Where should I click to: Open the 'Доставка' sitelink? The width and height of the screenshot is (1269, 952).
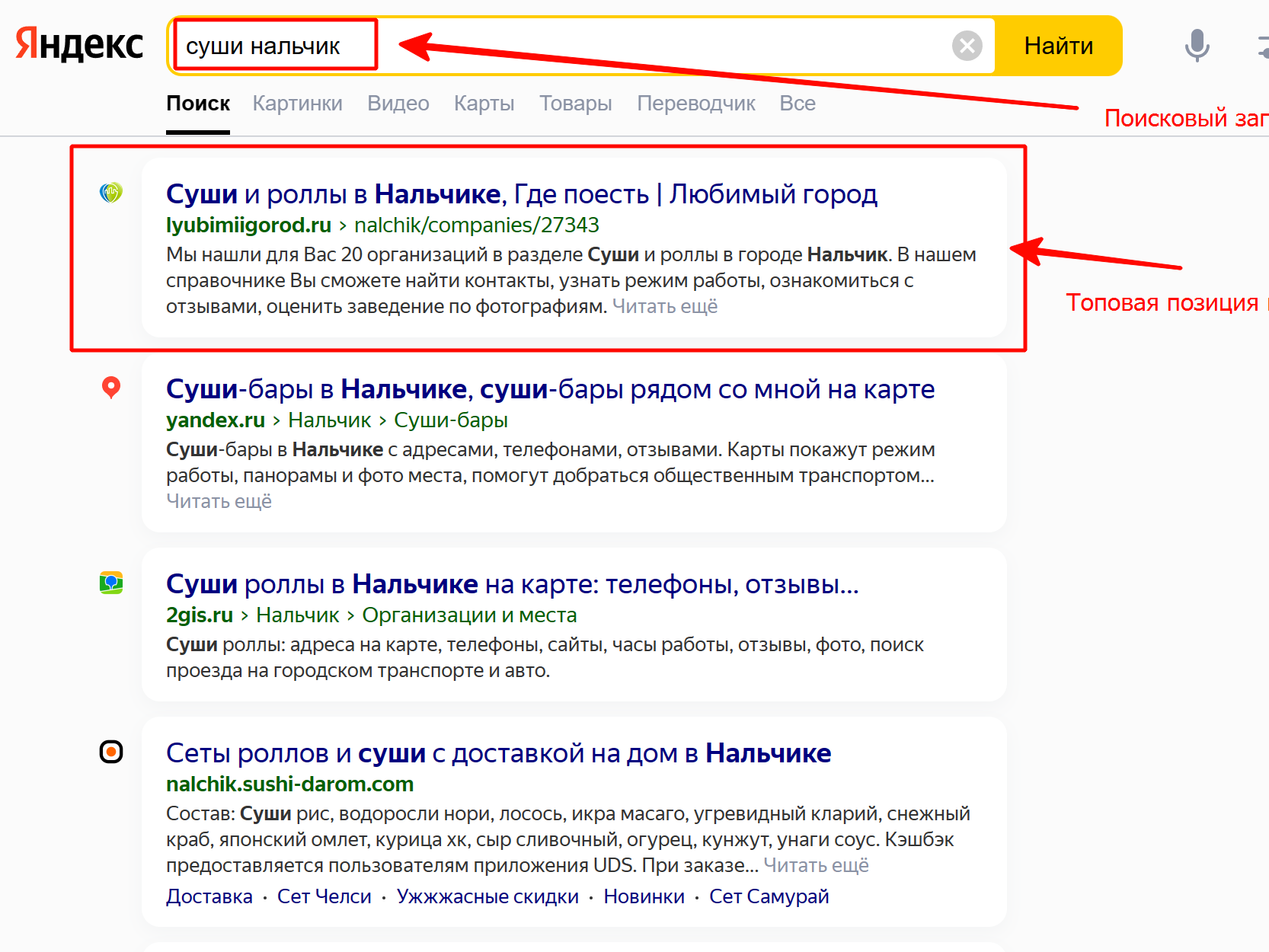[209, 896]
